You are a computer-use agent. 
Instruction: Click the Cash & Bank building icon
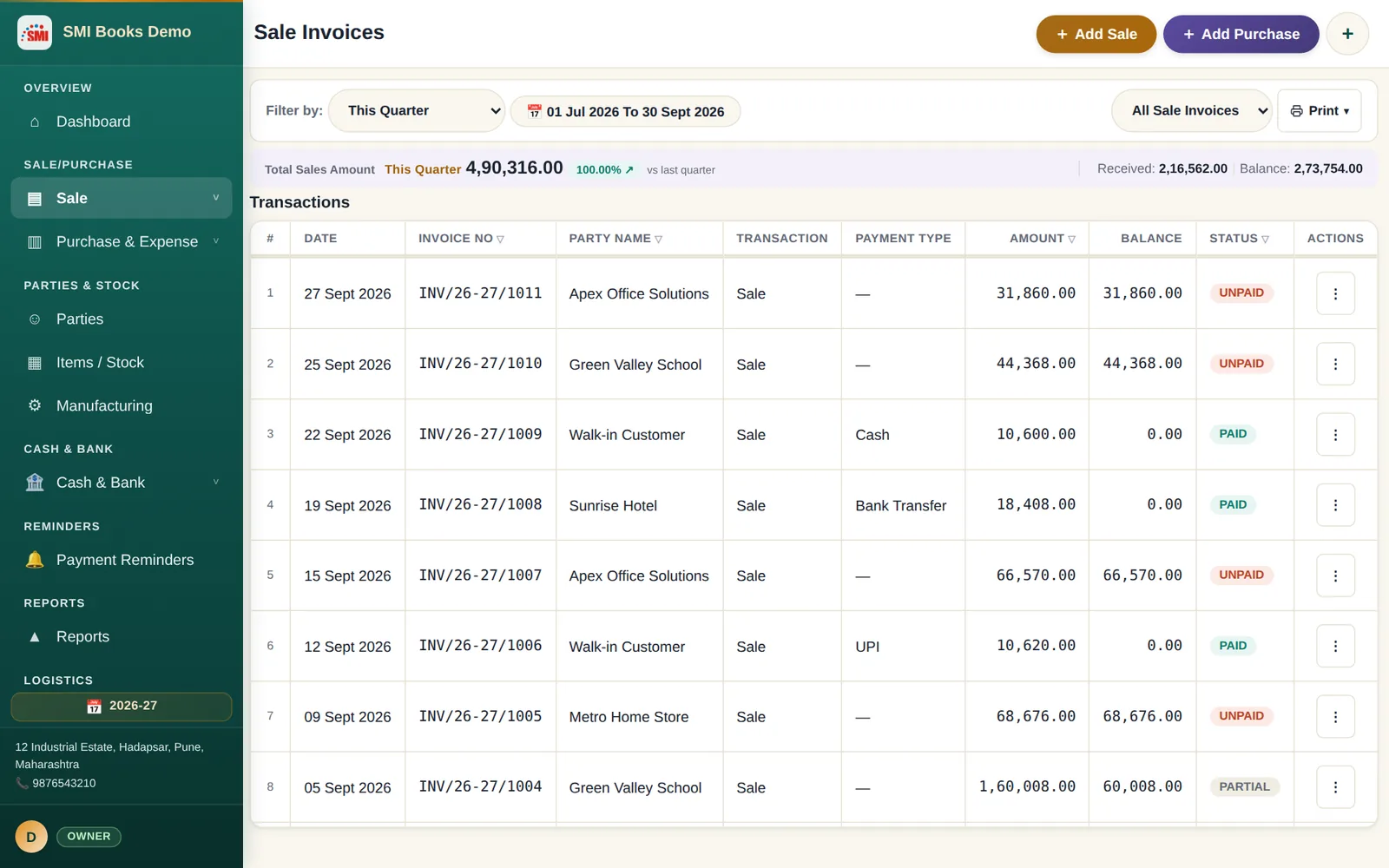tap(35, 483)
